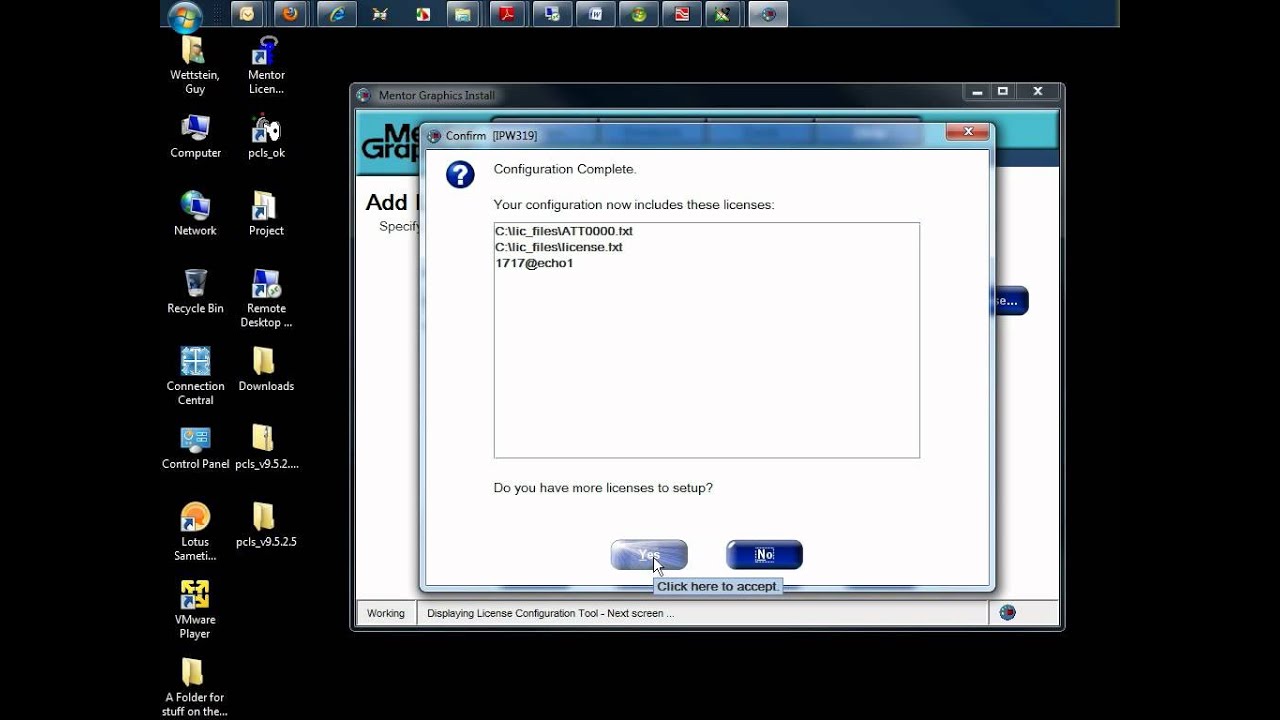1280x720 pixels.
Task: Select the Lotus Sametime desktop shortcut
Action: tap(195, 531)
